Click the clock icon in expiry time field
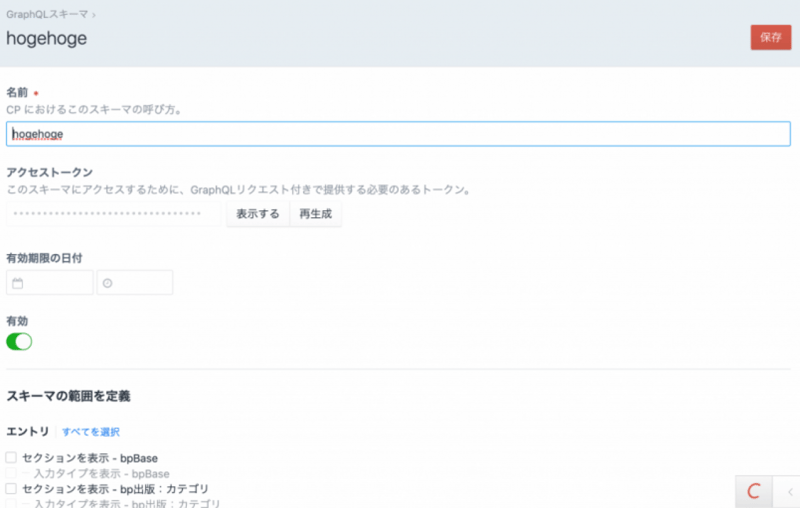Image resolution: width=800 pixels, height=508 pixels. tap(108, 283)
